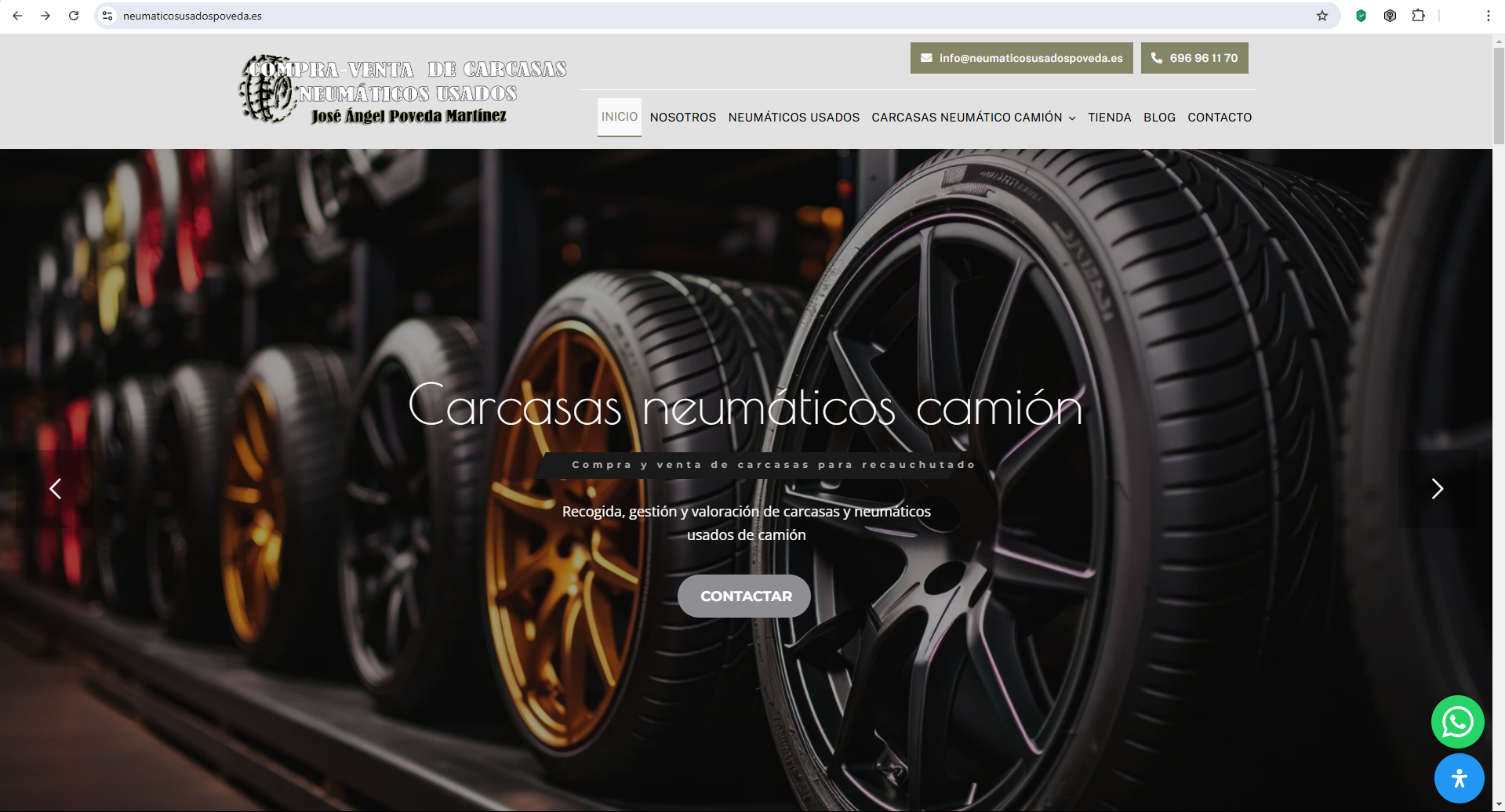The image size is (1505, 812).
Task: Click the scrollbar up arrow
Action: click(x=1499, y=40)
